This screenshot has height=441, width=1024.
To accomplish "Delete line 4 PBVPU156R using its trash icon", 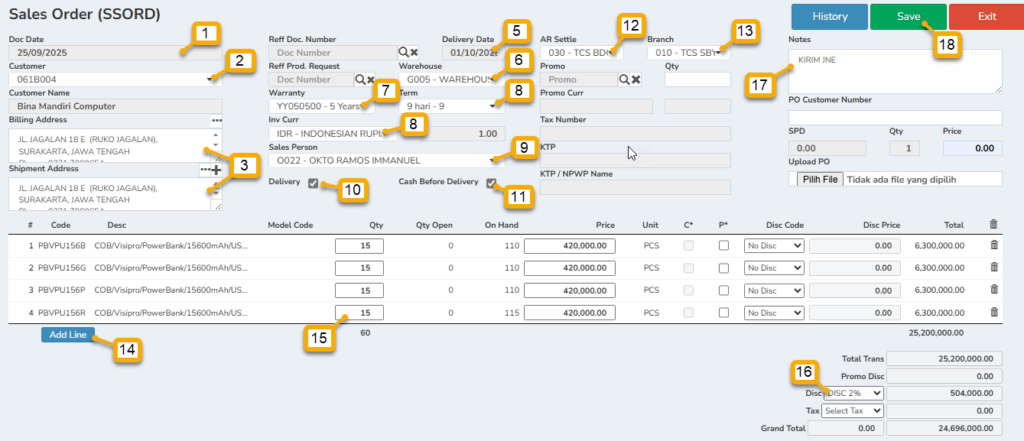I will click(993, 313).
